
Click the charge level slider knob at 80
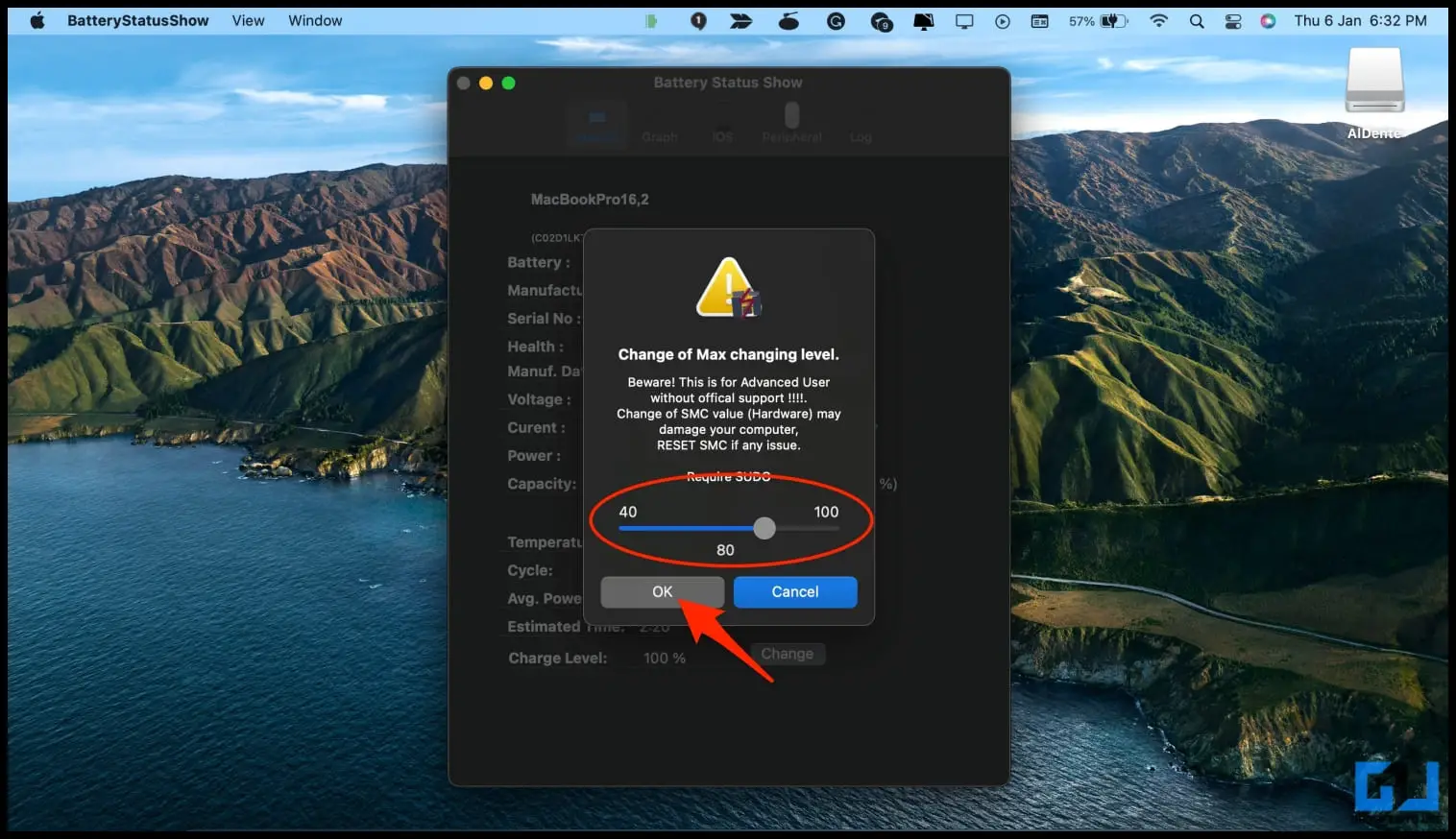pos(764,528)
